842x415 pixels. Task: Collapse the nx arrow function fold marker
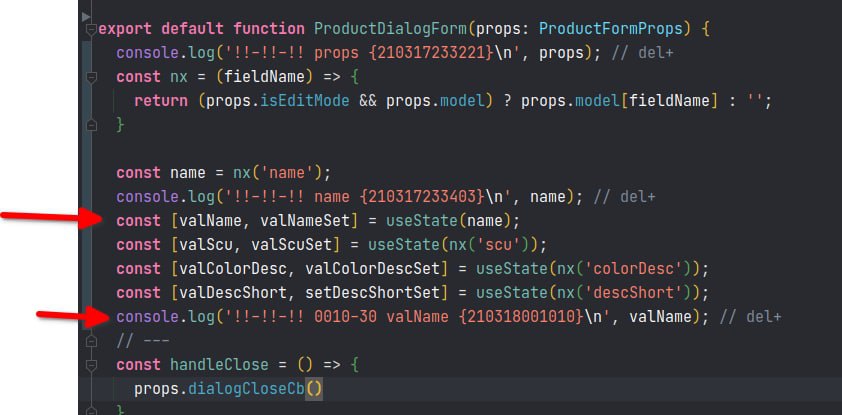(x=92, y=77)
